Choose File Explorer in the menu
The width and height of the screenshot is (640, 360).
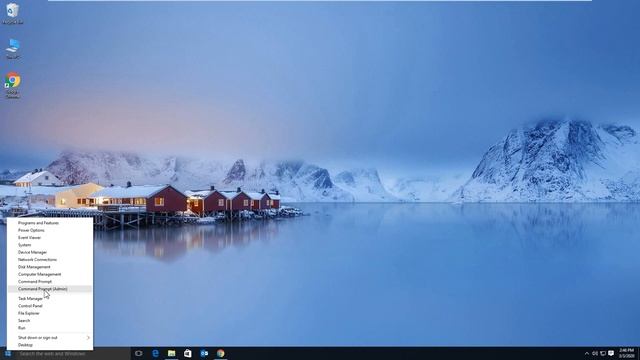(x=50, y=313)
